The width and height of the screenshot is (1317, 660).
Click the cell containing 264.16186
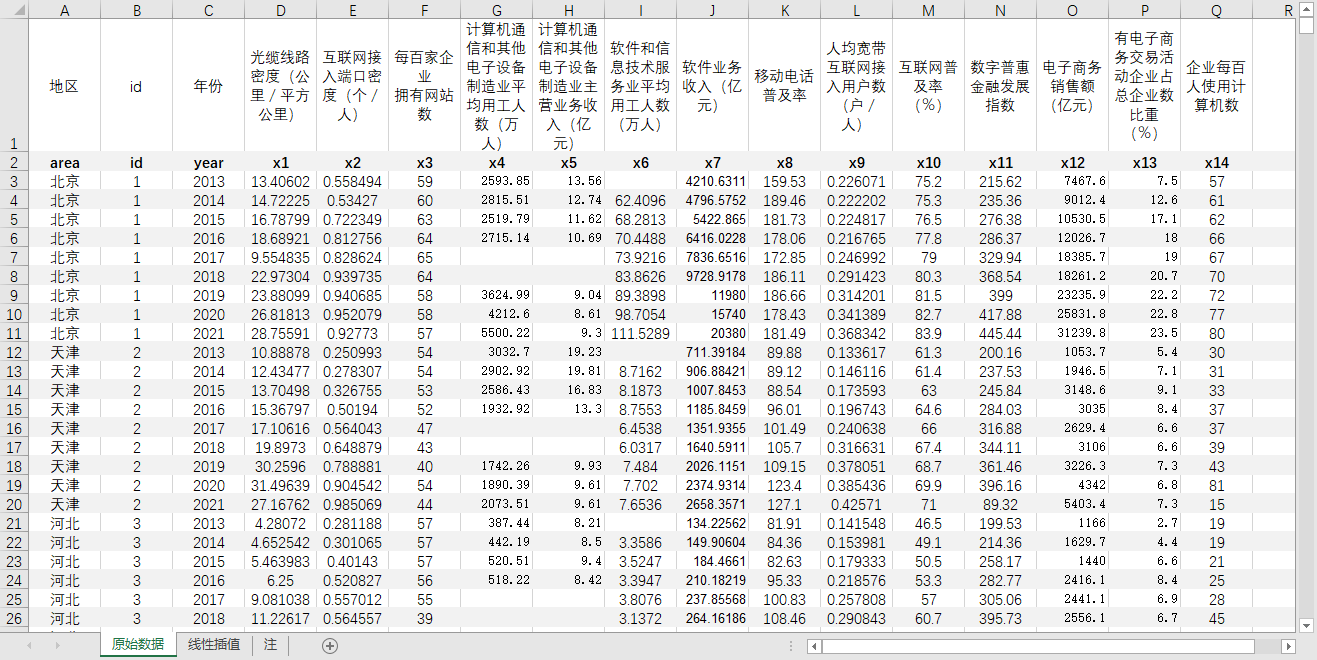coord(713,618)
